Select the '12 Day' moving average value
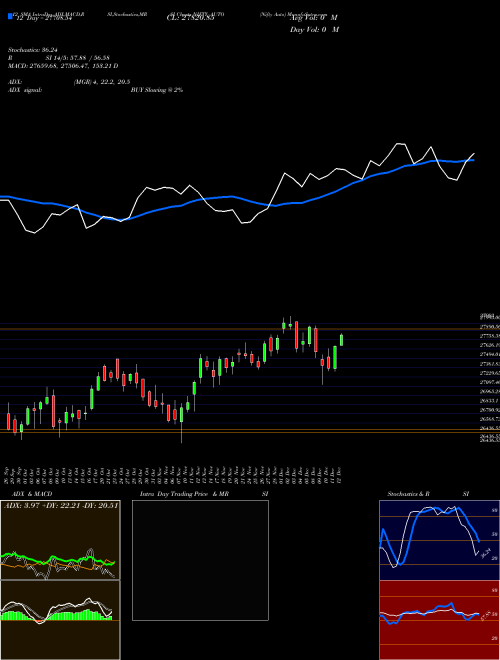Screen dimensions: 500x660 click(x=44, y=18)
